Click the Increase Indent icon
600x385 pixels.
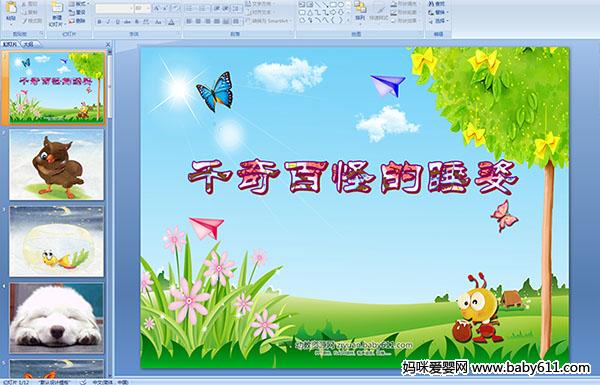(x=225, y=8)
